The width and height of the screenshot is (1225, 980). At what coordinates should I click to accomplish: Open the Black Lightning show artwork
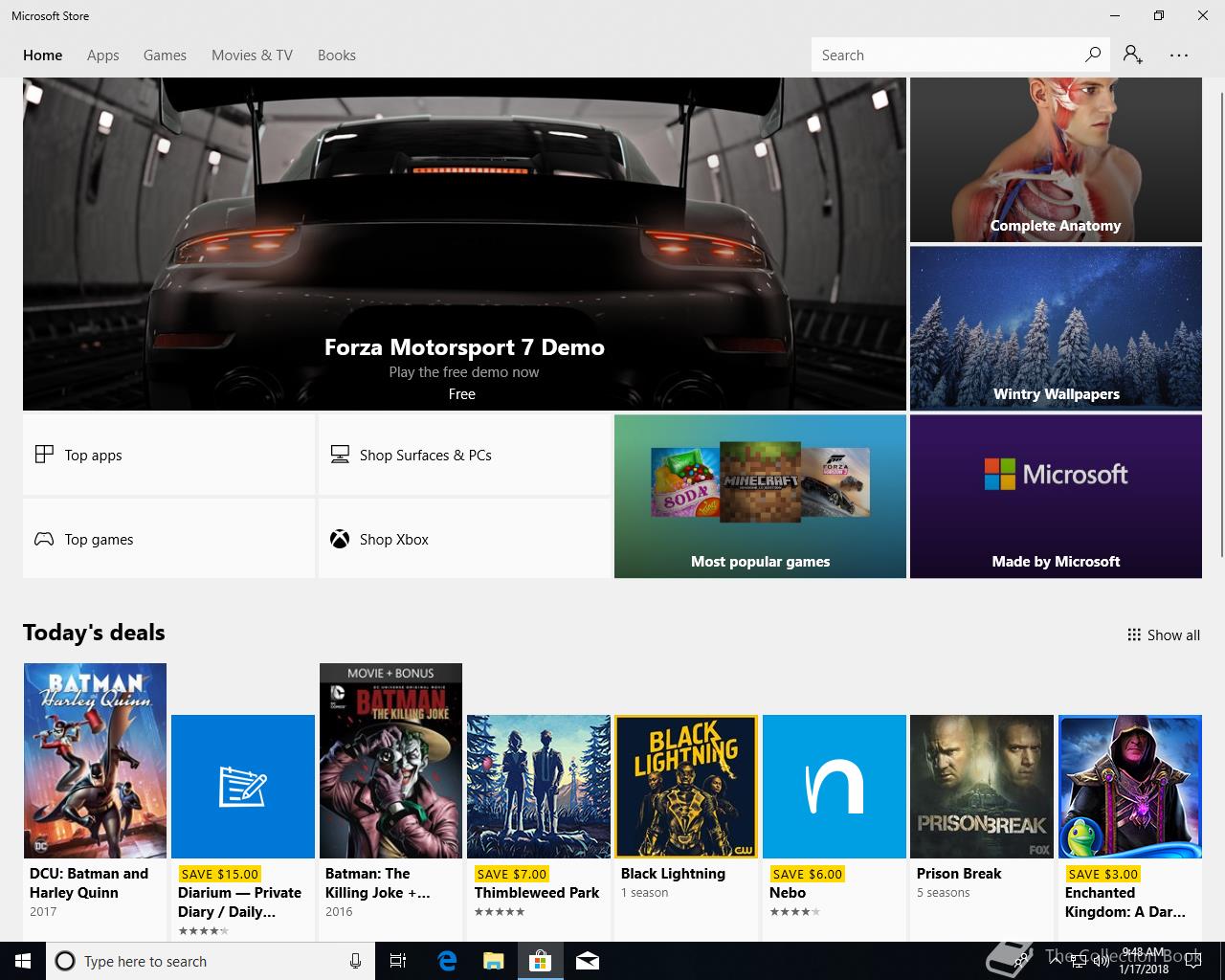click(x=686, y=787)
